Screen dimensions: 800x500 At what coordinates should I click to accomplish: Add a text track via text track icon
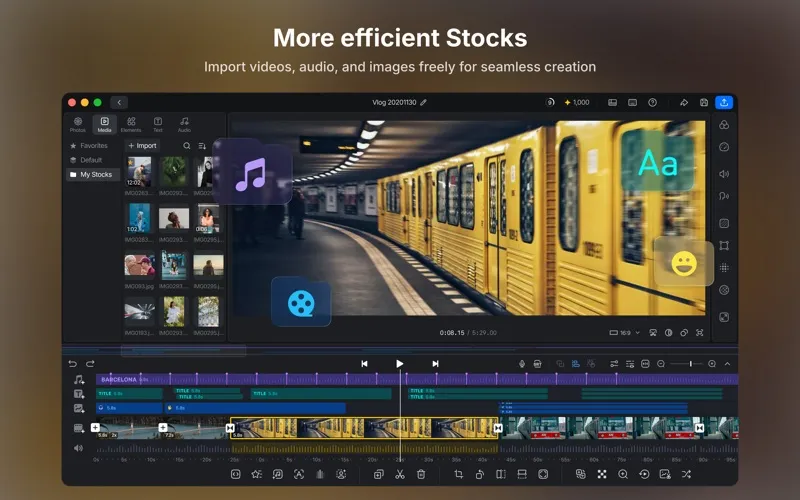[x=79, y=394]
